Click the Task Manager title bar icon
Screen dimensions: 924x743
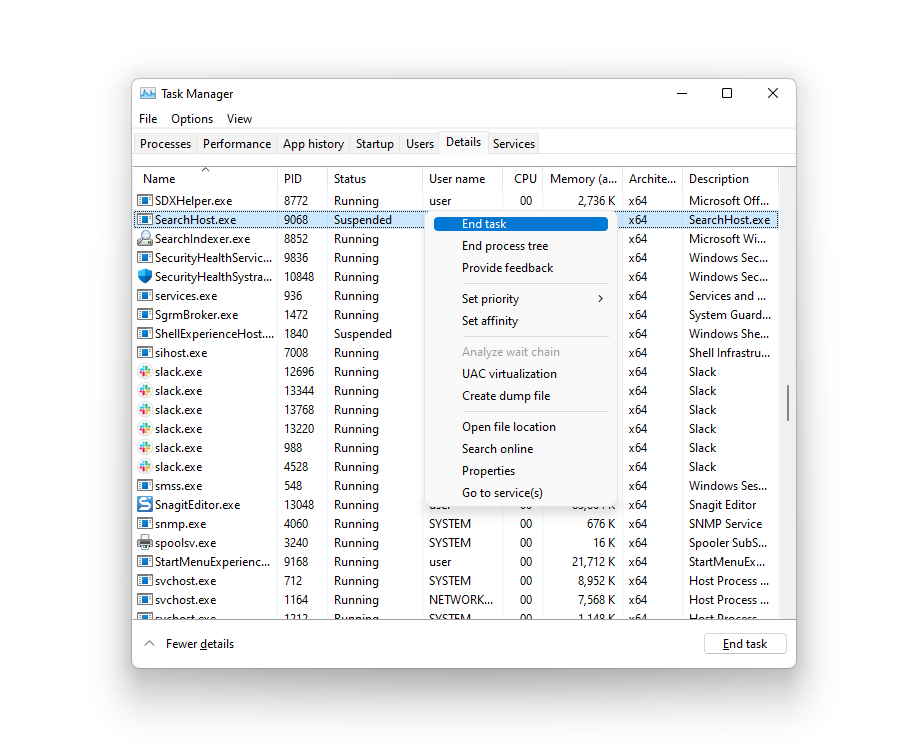click(148, 94)
